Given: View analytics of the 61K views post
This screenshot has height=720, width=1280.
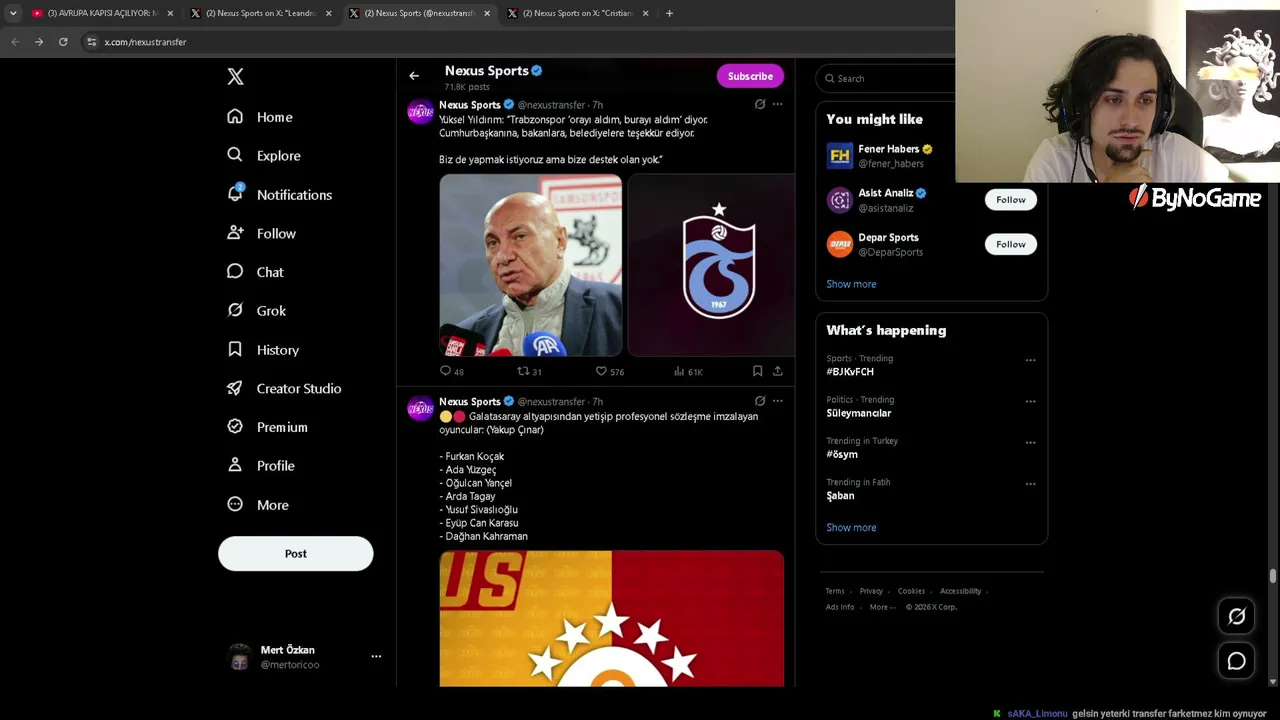Looking at the screenshot, I should pyautogui.click(x=688, y=371).
